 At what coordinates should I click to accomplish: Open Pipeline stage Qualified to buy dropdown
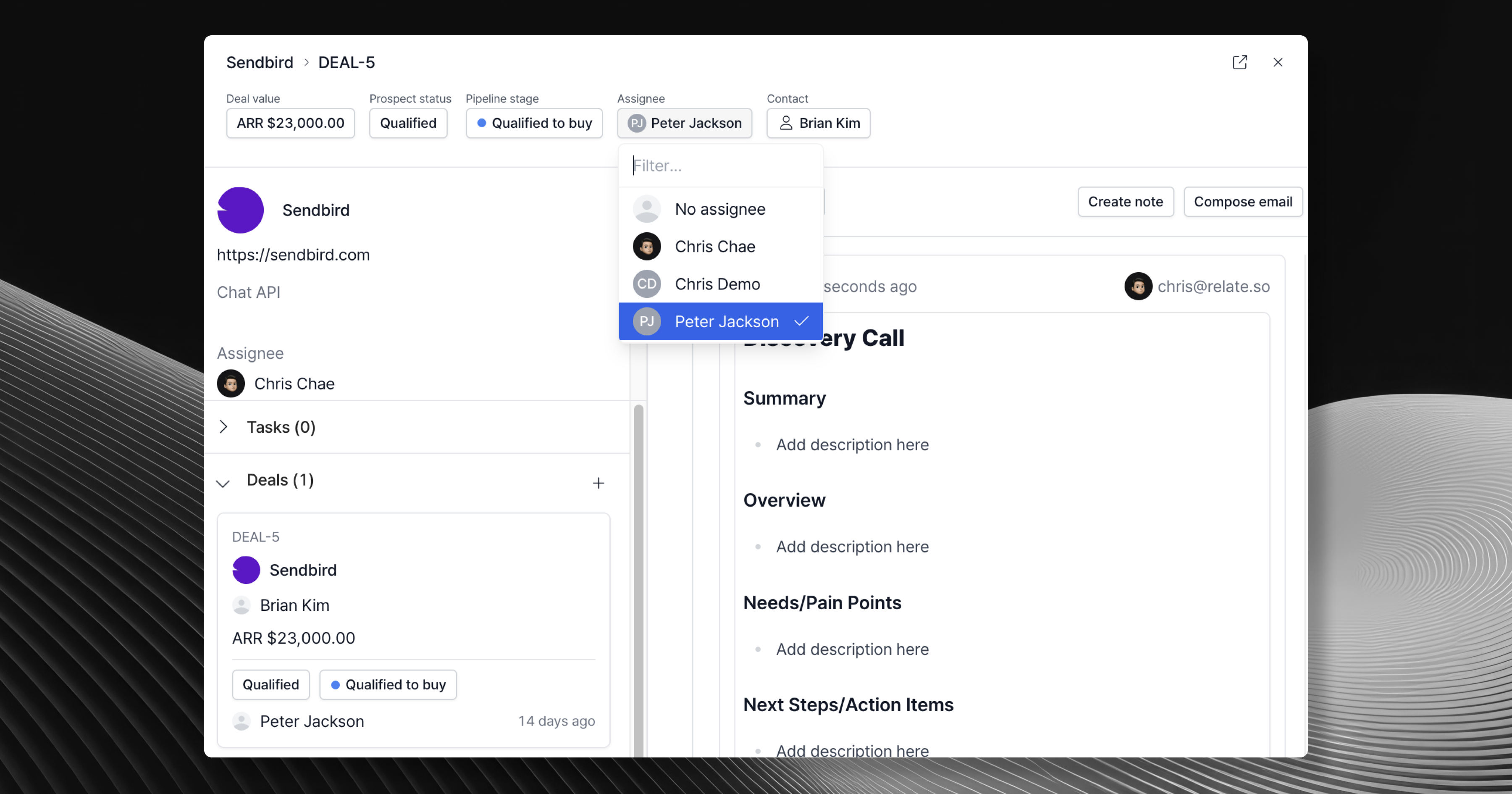pos(533,124)
